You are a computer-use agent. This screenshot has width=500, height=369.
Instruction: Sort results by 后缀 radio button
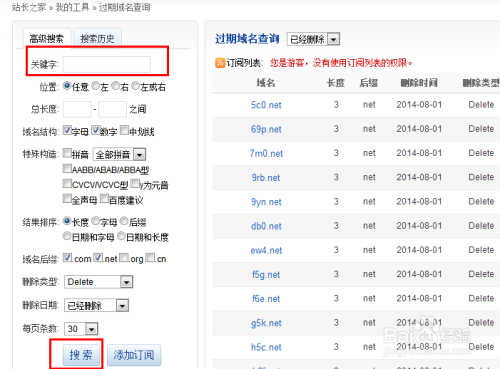pos(124,221)
